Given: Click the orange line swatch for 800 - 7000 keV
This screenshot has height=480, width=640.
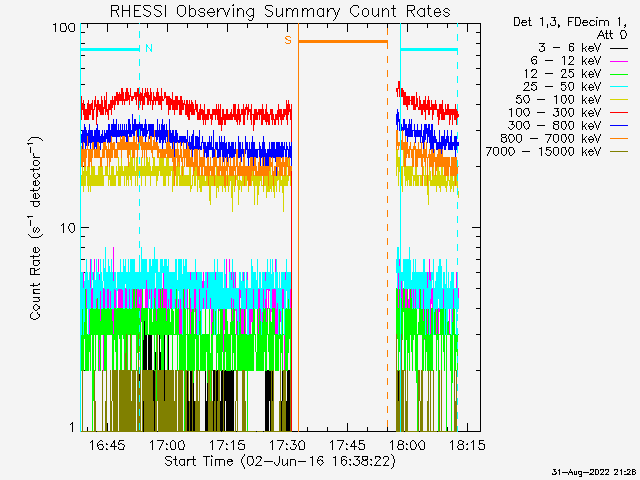Looking at the screenshot, I should pyautogui.click(x=619, y=139).
